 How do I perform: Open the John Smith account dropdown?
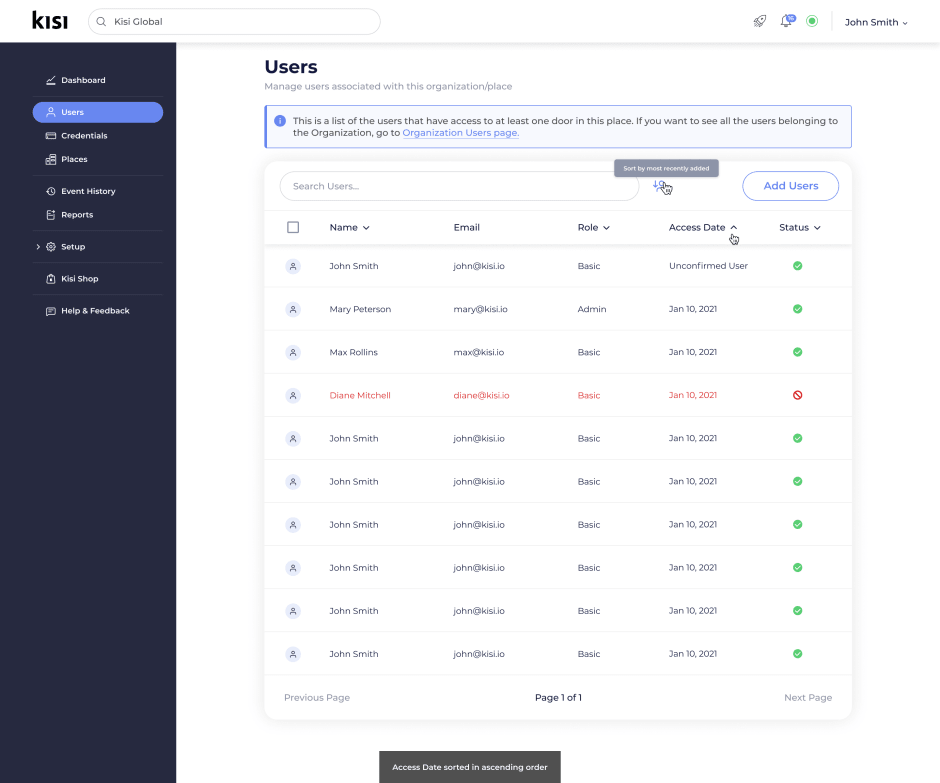pyautogui.click(x=876, y=22)
